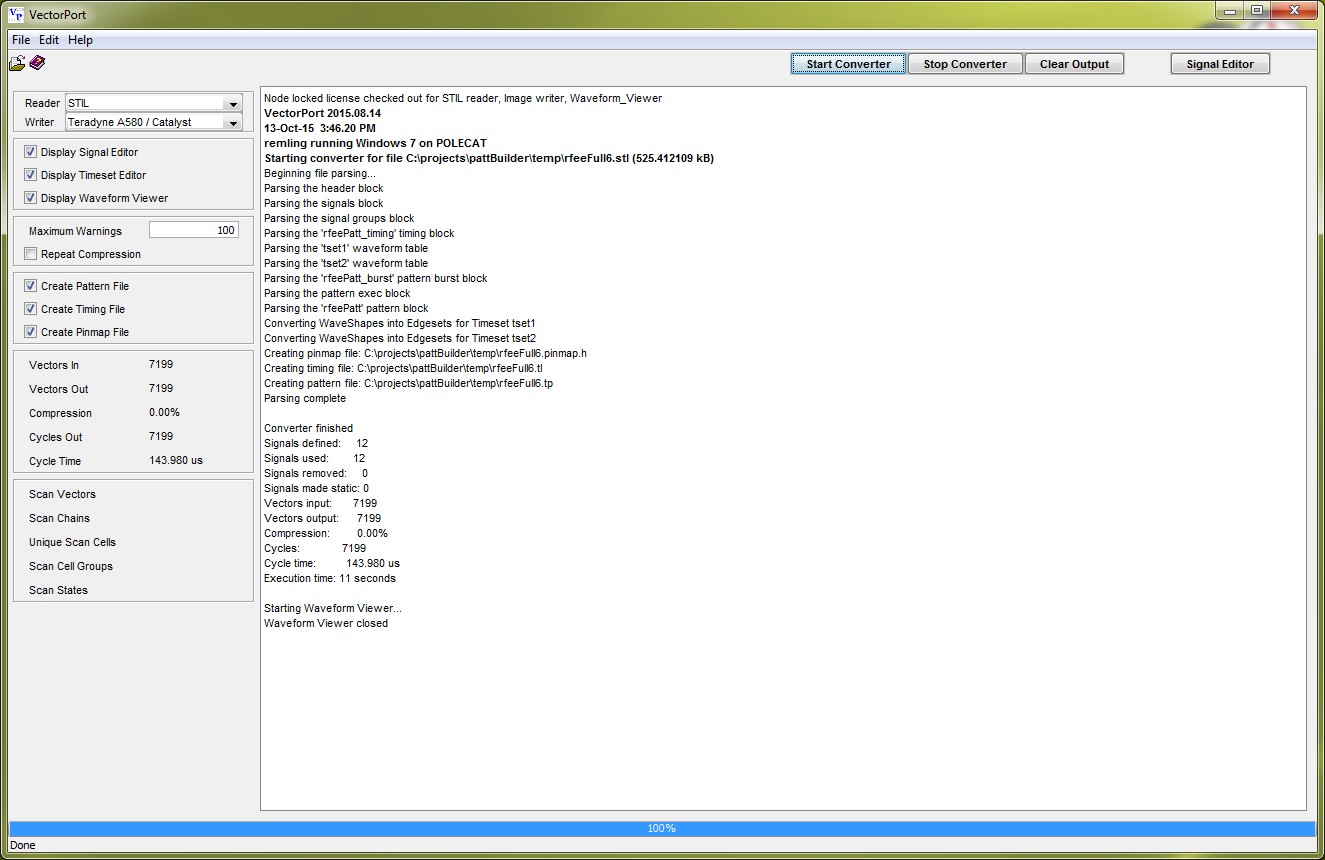1325x860 pixels.
Task: Open the Help menu
Action: tap(80, 40)
